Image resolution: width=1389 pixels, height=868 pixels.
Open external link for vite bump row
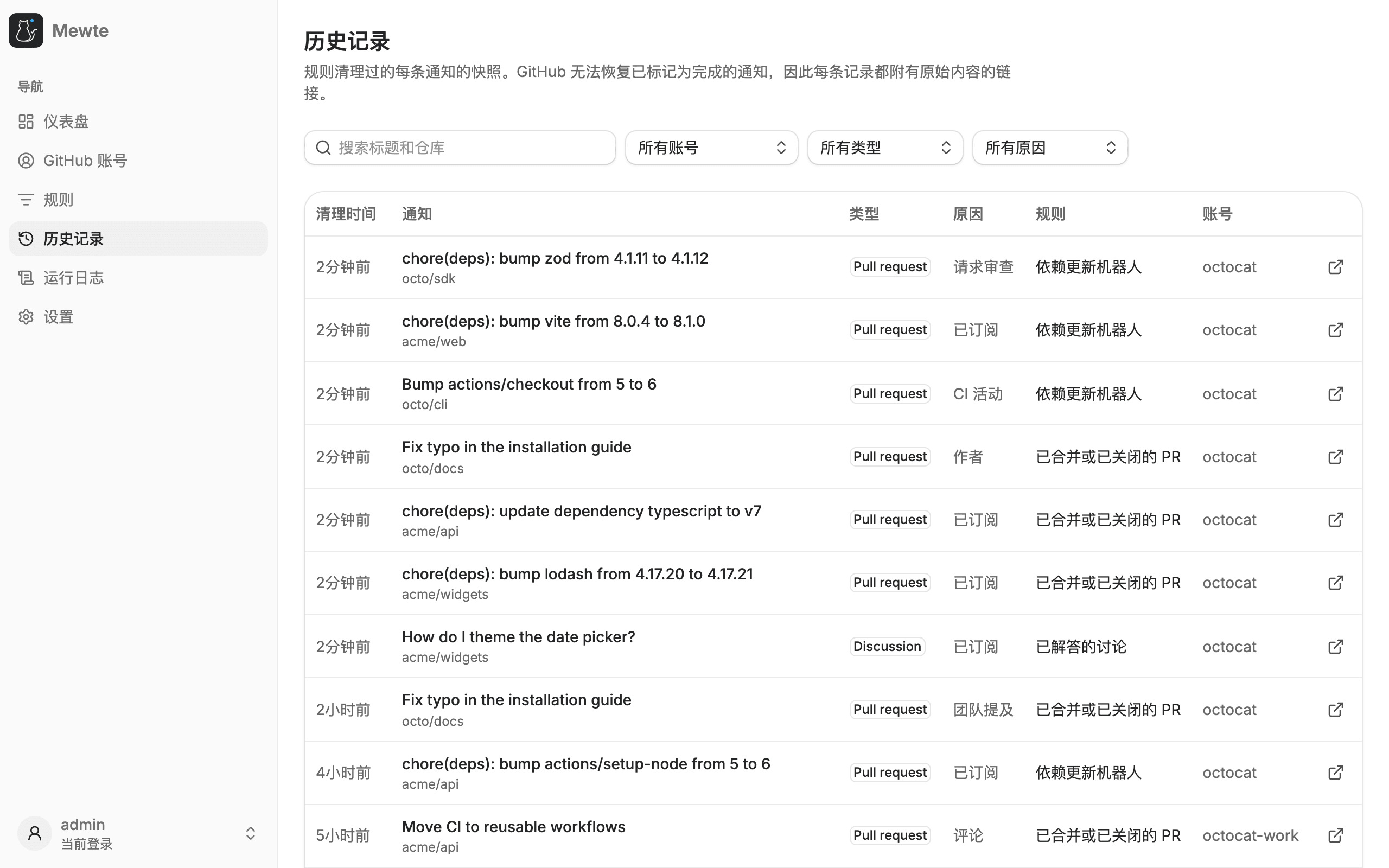pos(1336,330)
